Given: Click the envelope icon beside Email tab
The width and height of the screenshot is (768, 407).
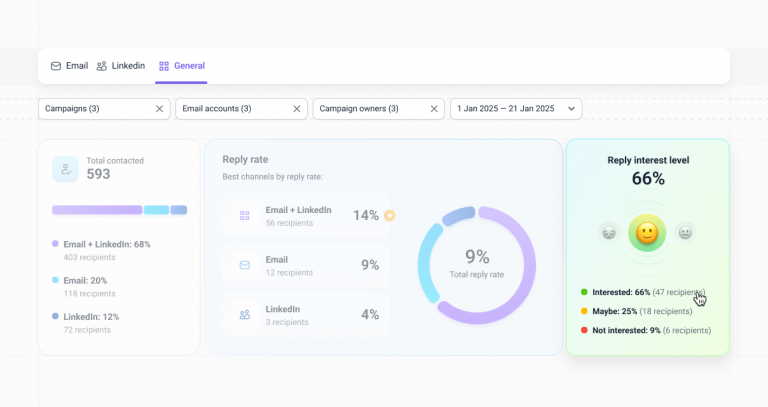Looking at the screenshot, I should [x=56, y=66].
